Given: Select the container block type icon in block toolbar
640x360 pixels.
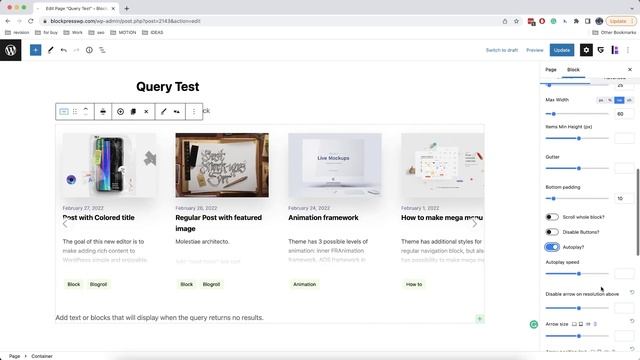Looking at the screenshot, I should point(64,111).
